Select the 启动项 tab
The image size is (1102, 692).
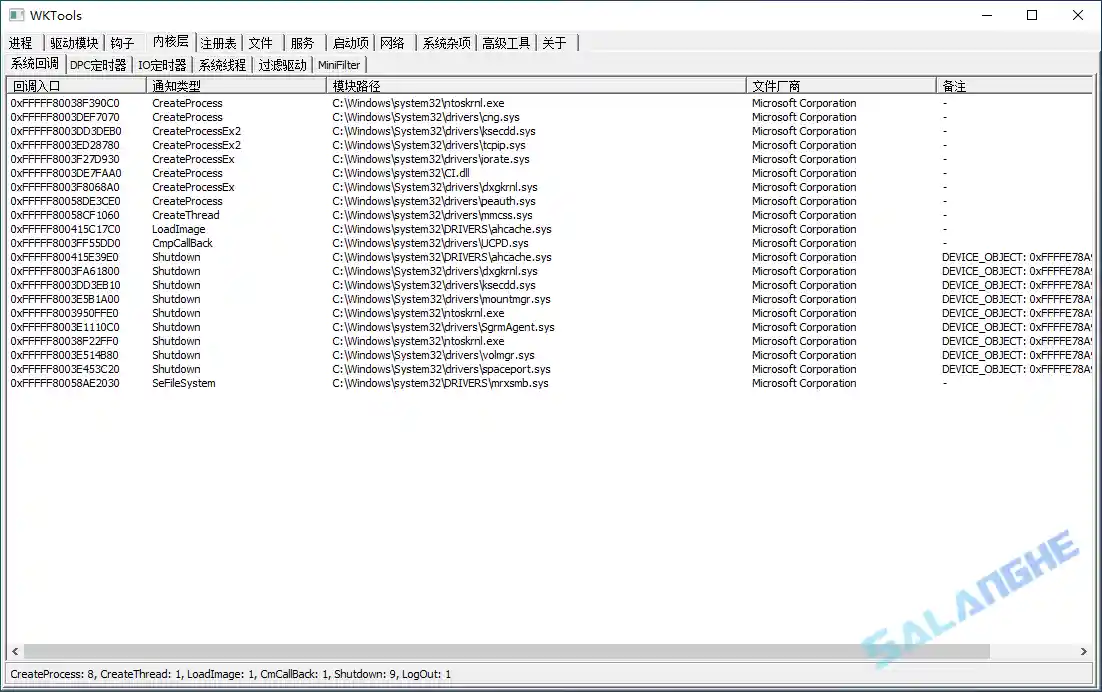pyautogui.click(x=350, y=43)
